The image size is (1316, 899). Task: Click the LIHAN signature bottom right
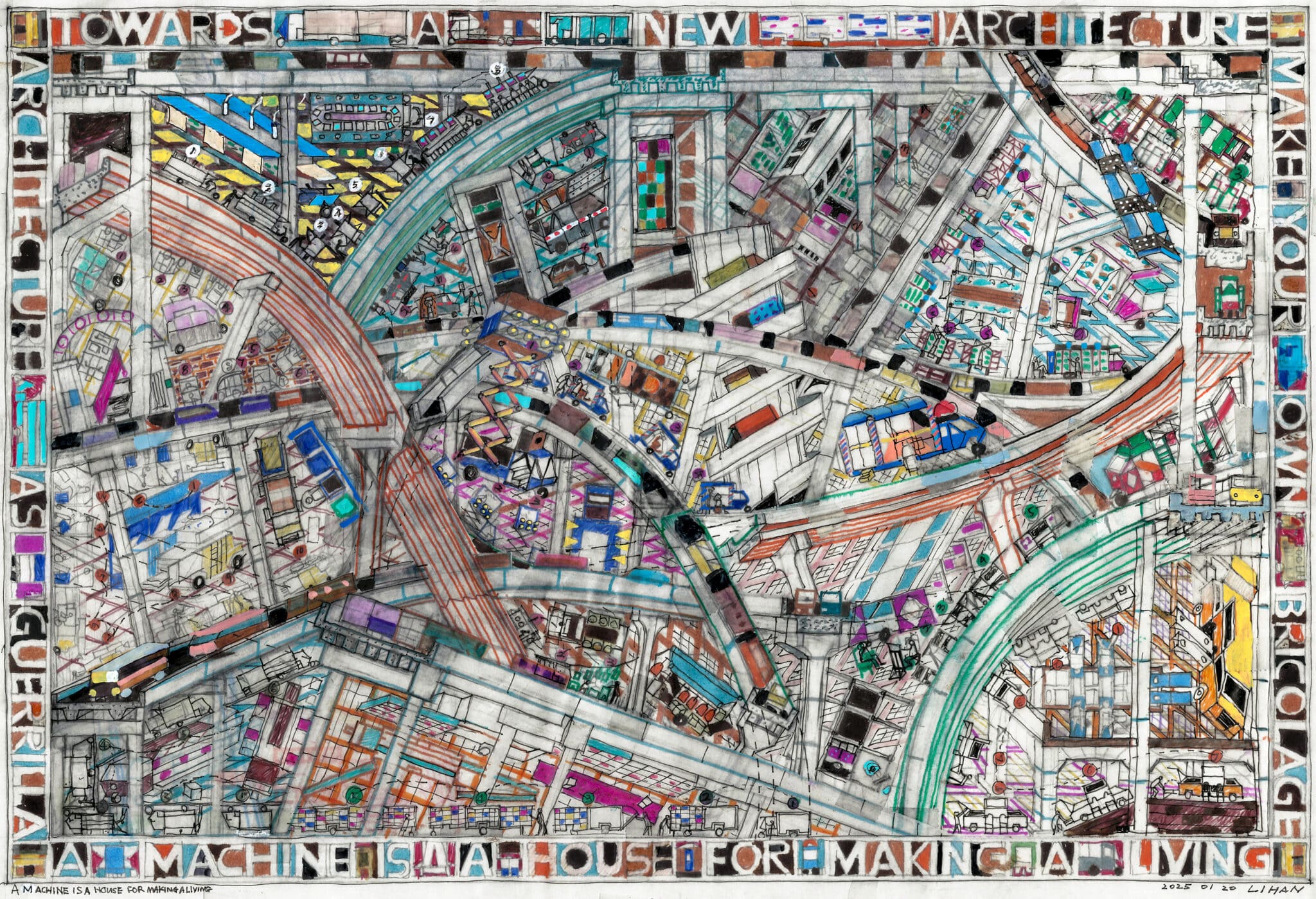pos(1276,888)
